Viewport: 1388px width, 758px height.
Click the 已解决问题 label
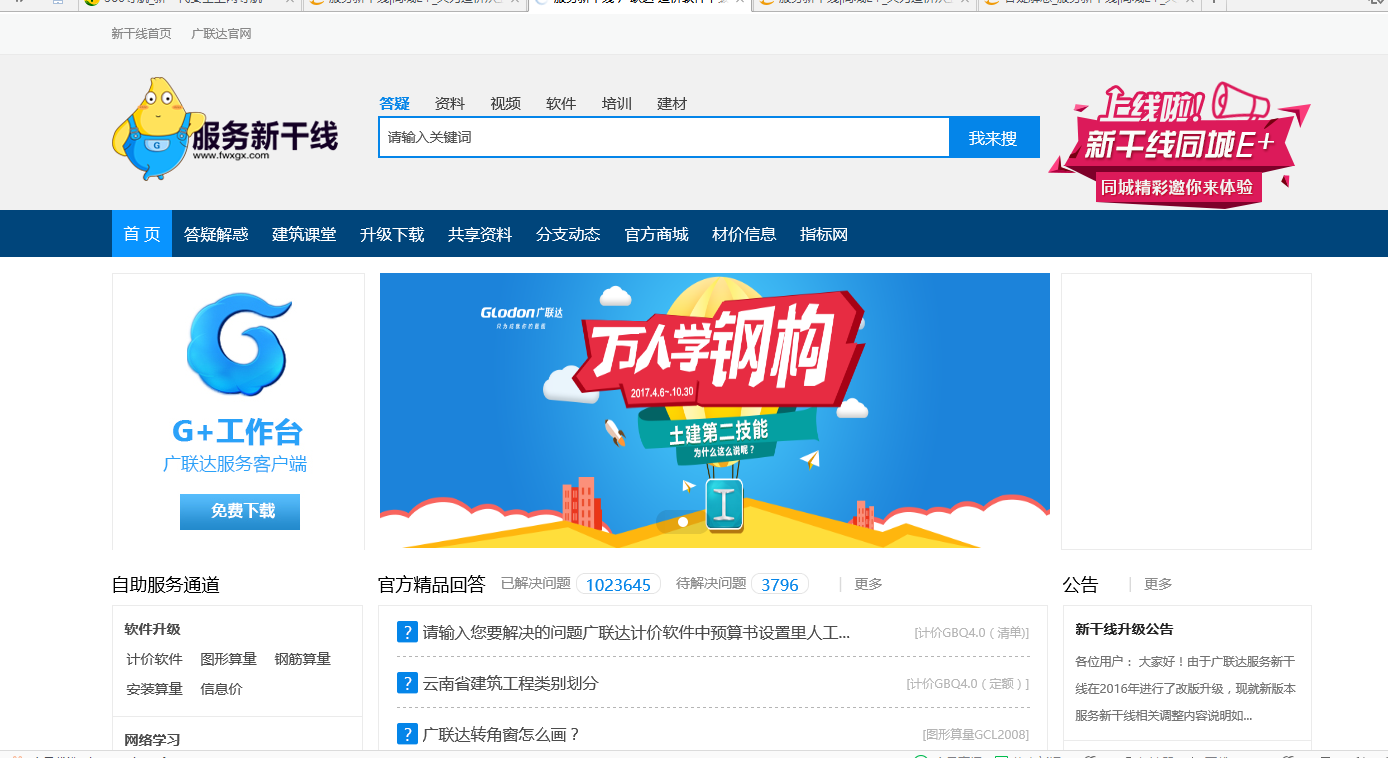tap(536, 583)
